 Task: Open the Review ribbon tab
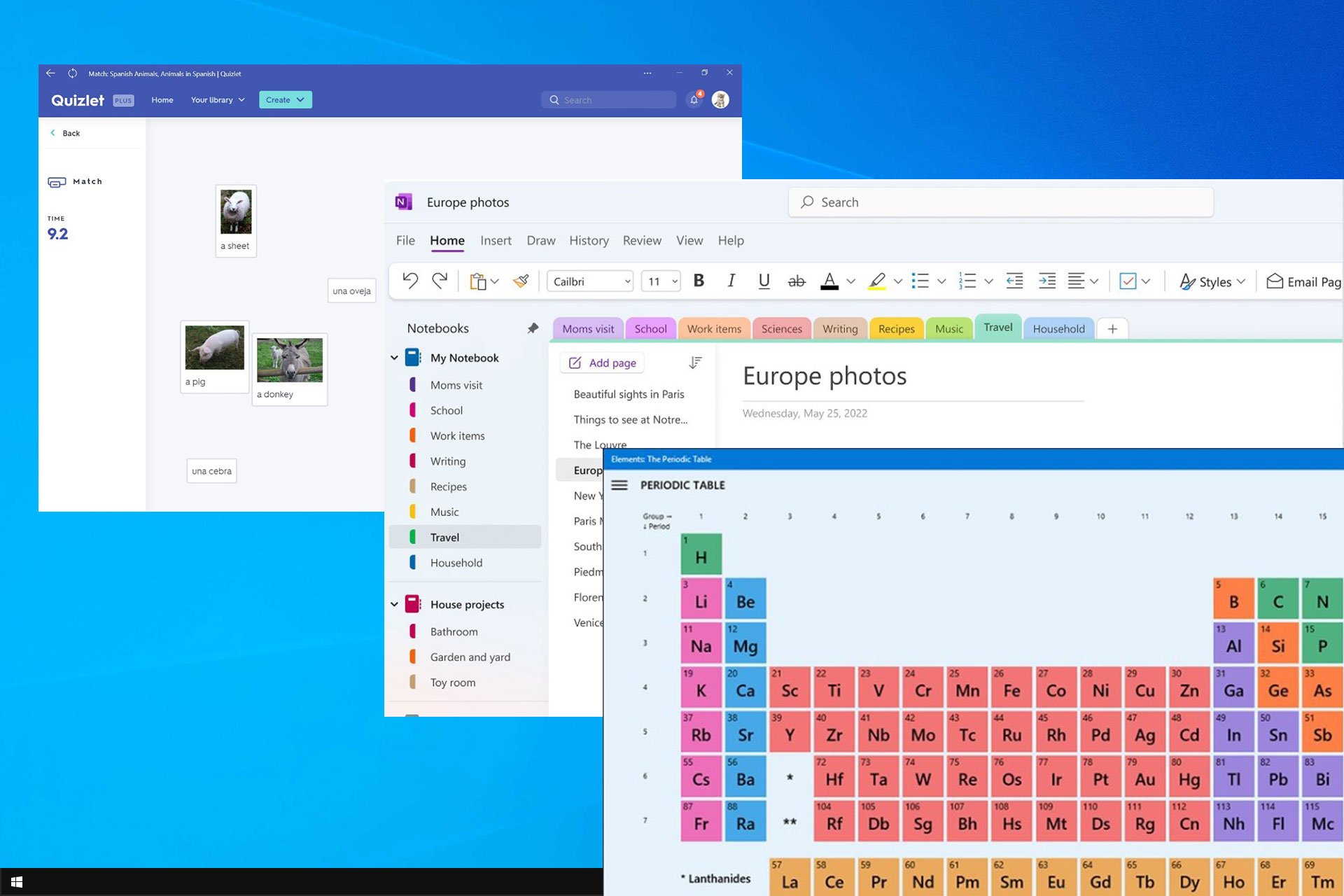coord(642,241)
